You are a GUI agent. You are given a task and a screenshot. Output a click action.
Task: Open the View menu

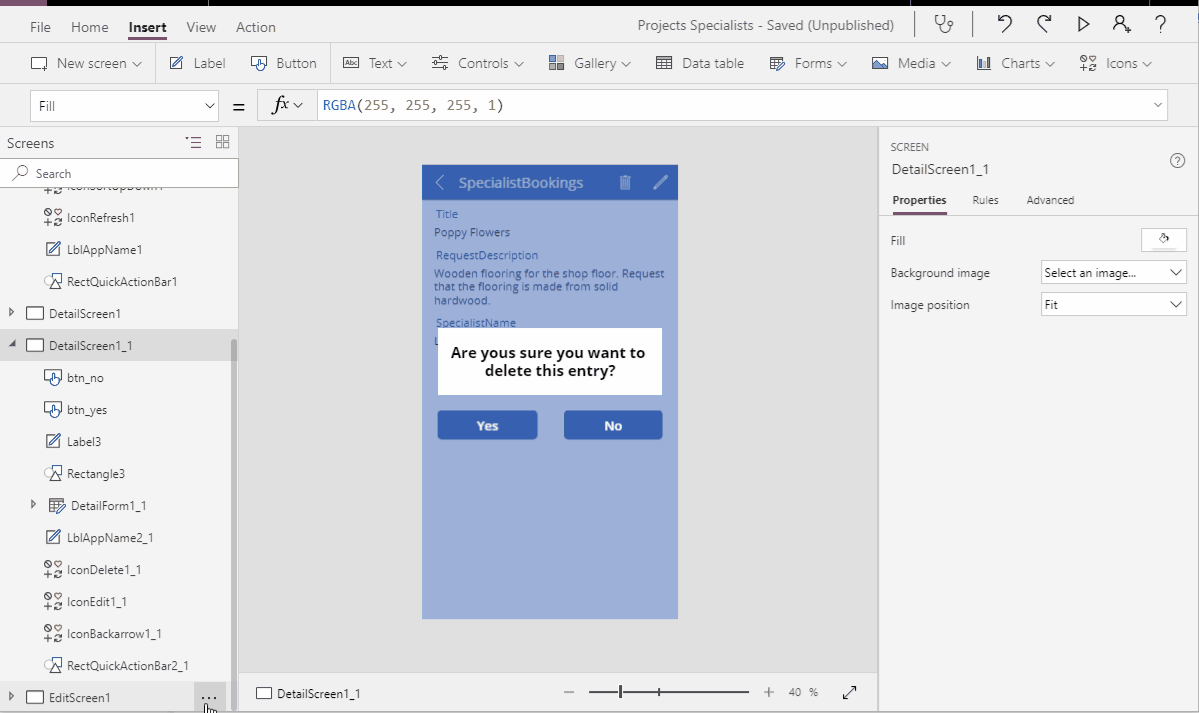[201, 27]
